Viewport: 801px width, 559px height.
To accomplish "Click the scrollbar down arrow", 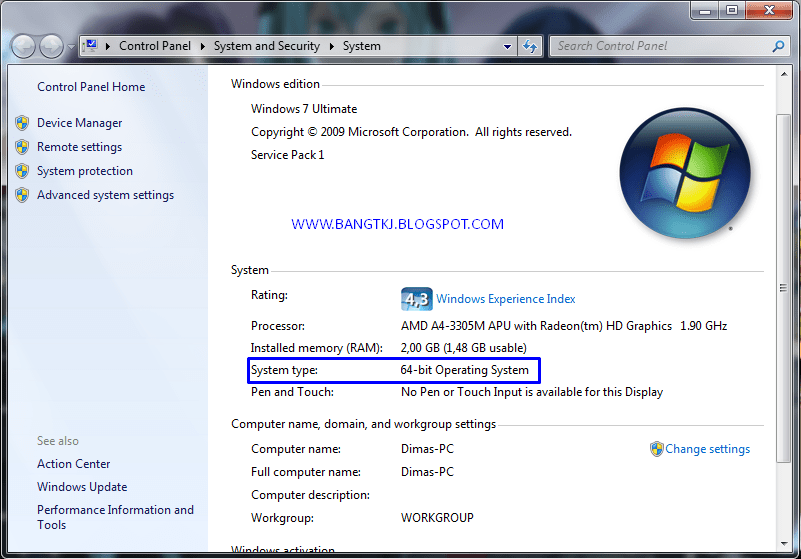I will 784,544.
